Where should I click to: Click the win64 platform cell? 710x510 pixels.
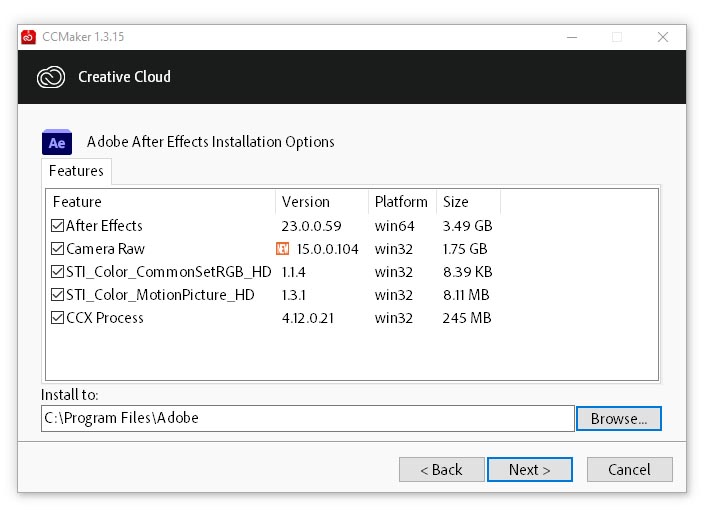click(x=394, y=226)
